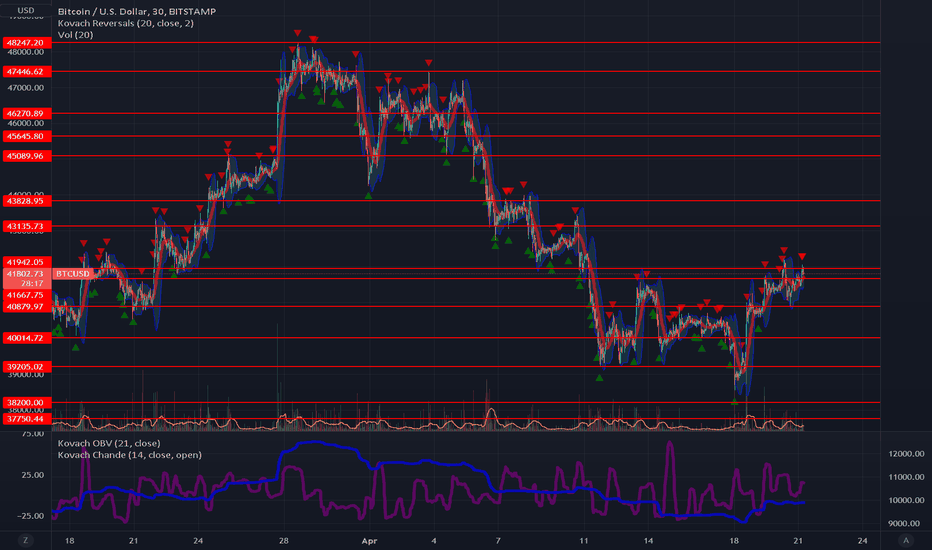
Task: Click the A auto-scale button
Action: [906, 540]
